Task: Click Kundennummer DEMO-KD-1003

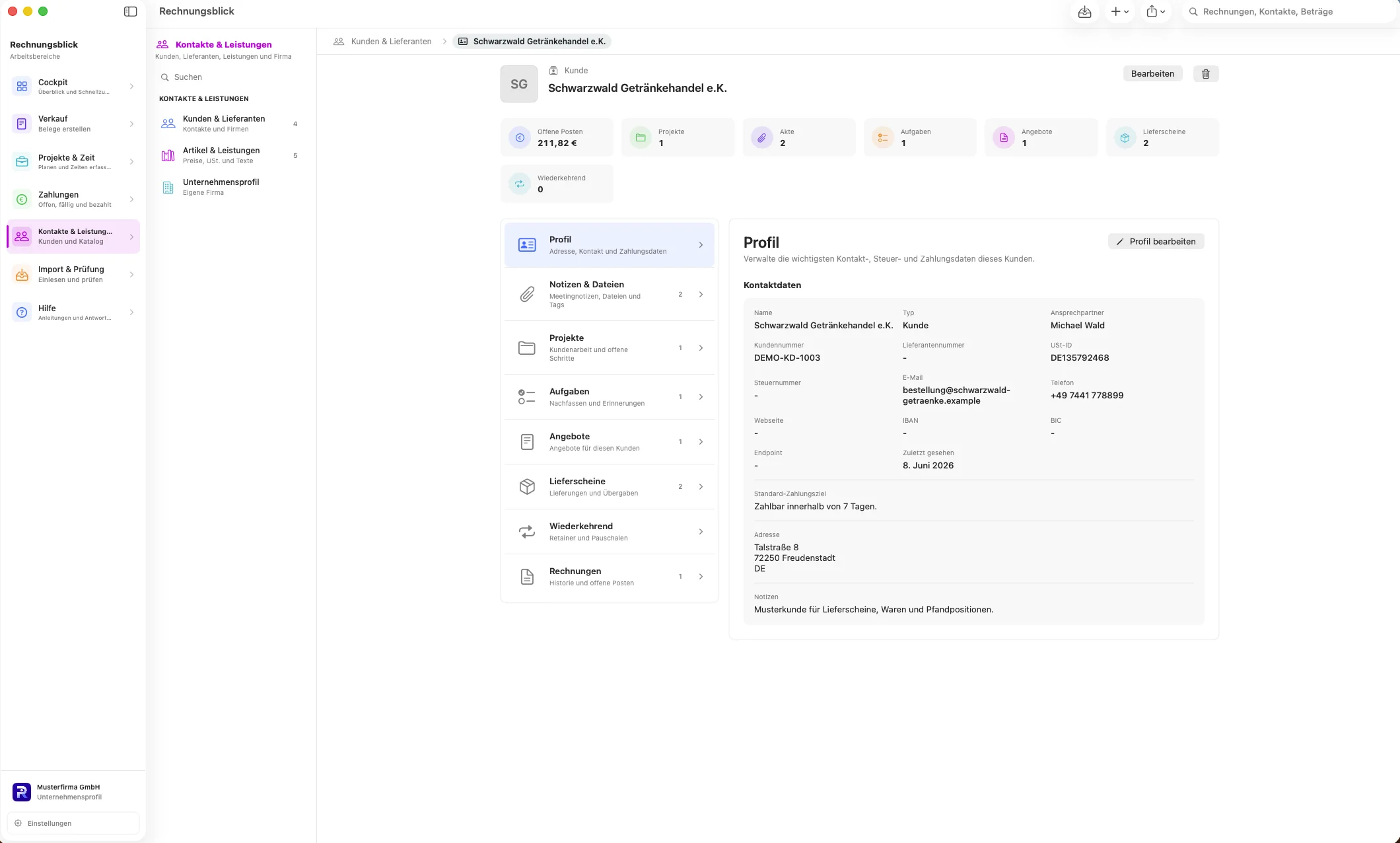Action: [787, 357]
